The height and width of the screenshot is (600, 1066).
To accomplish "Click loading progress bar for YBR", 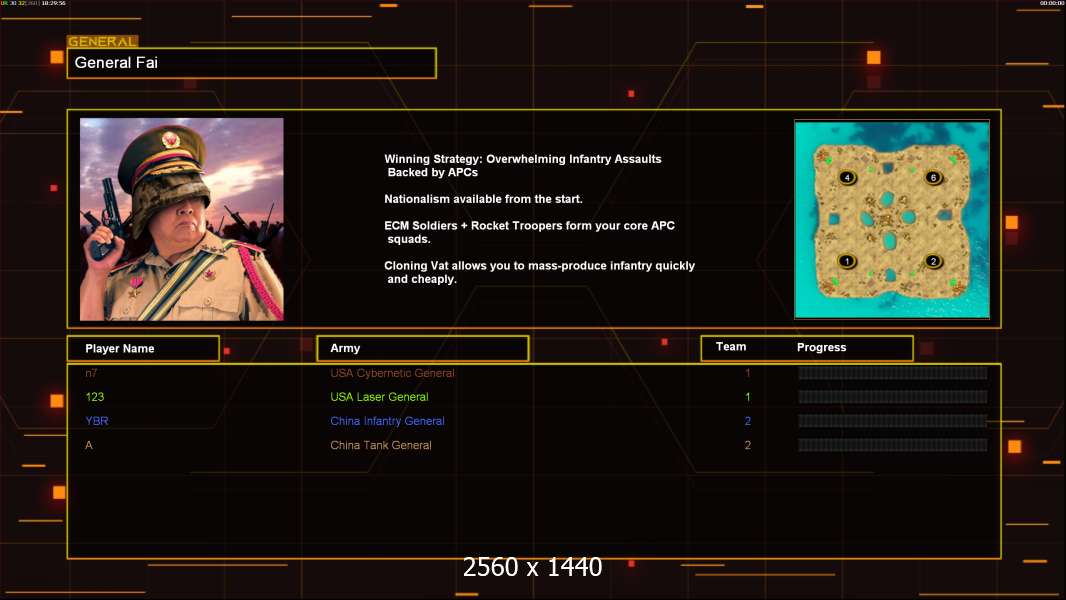I will pos(892,421).
